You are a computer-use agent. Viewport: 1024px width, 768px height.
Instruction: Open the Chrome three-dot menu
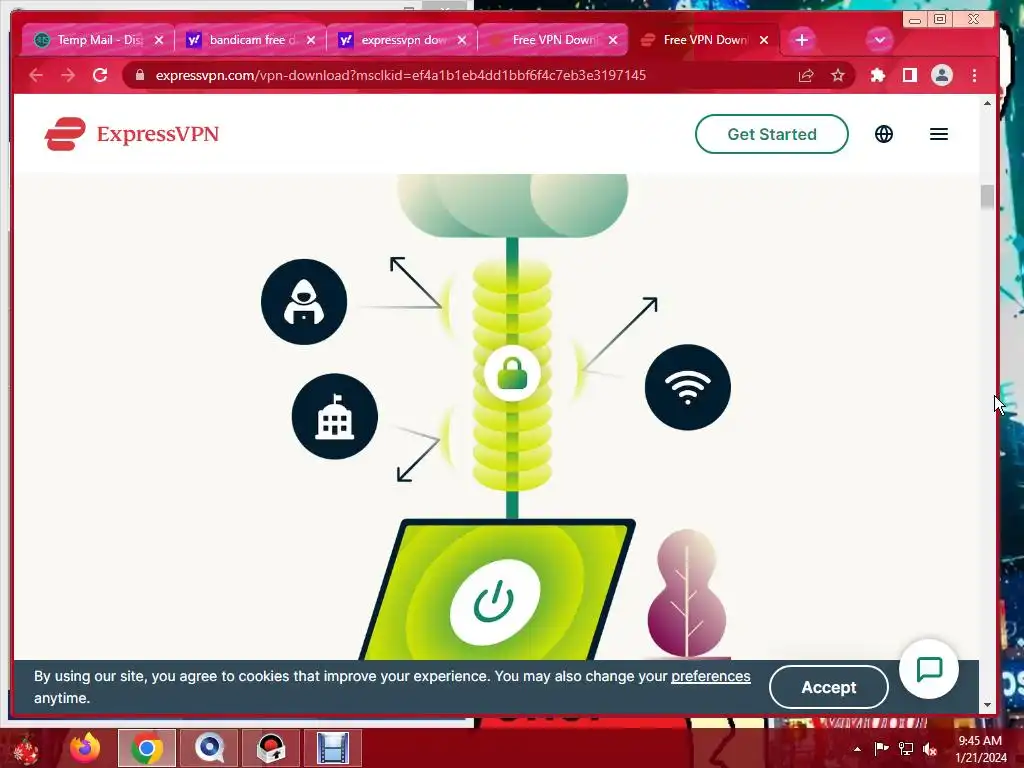coord(974,75)
